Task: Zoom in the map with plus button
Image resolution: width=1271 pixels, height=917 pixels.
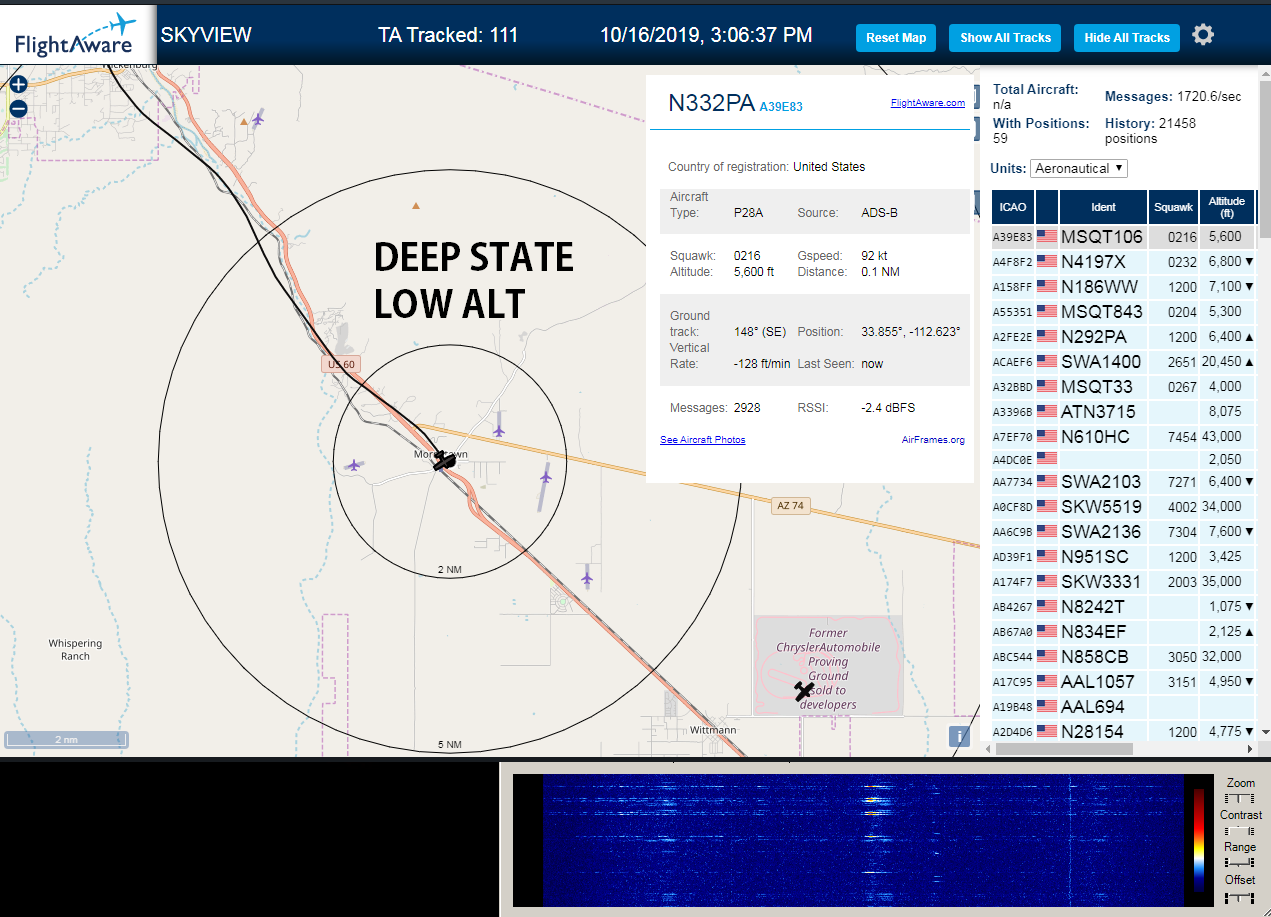Action: pos(18,85)
